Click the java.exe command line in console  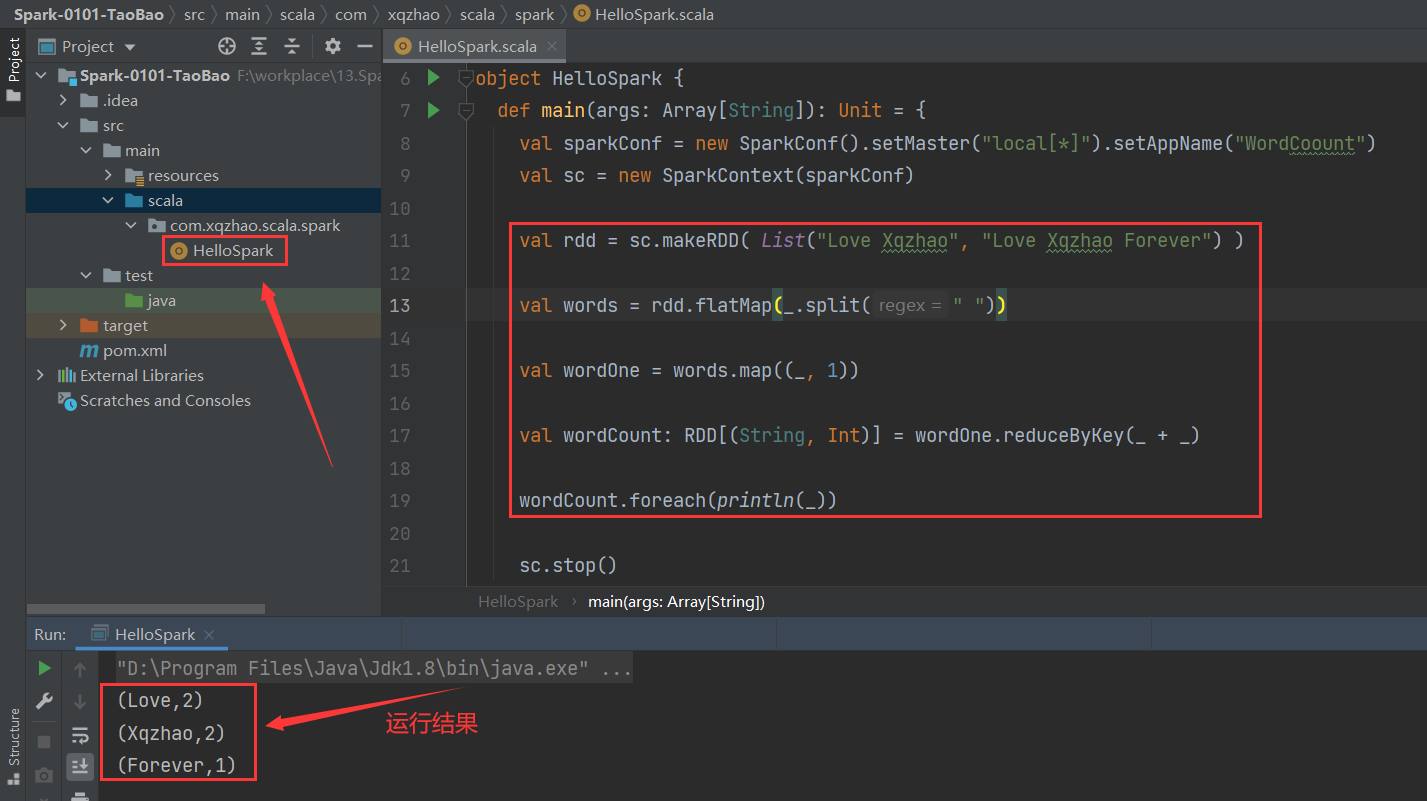374,668
